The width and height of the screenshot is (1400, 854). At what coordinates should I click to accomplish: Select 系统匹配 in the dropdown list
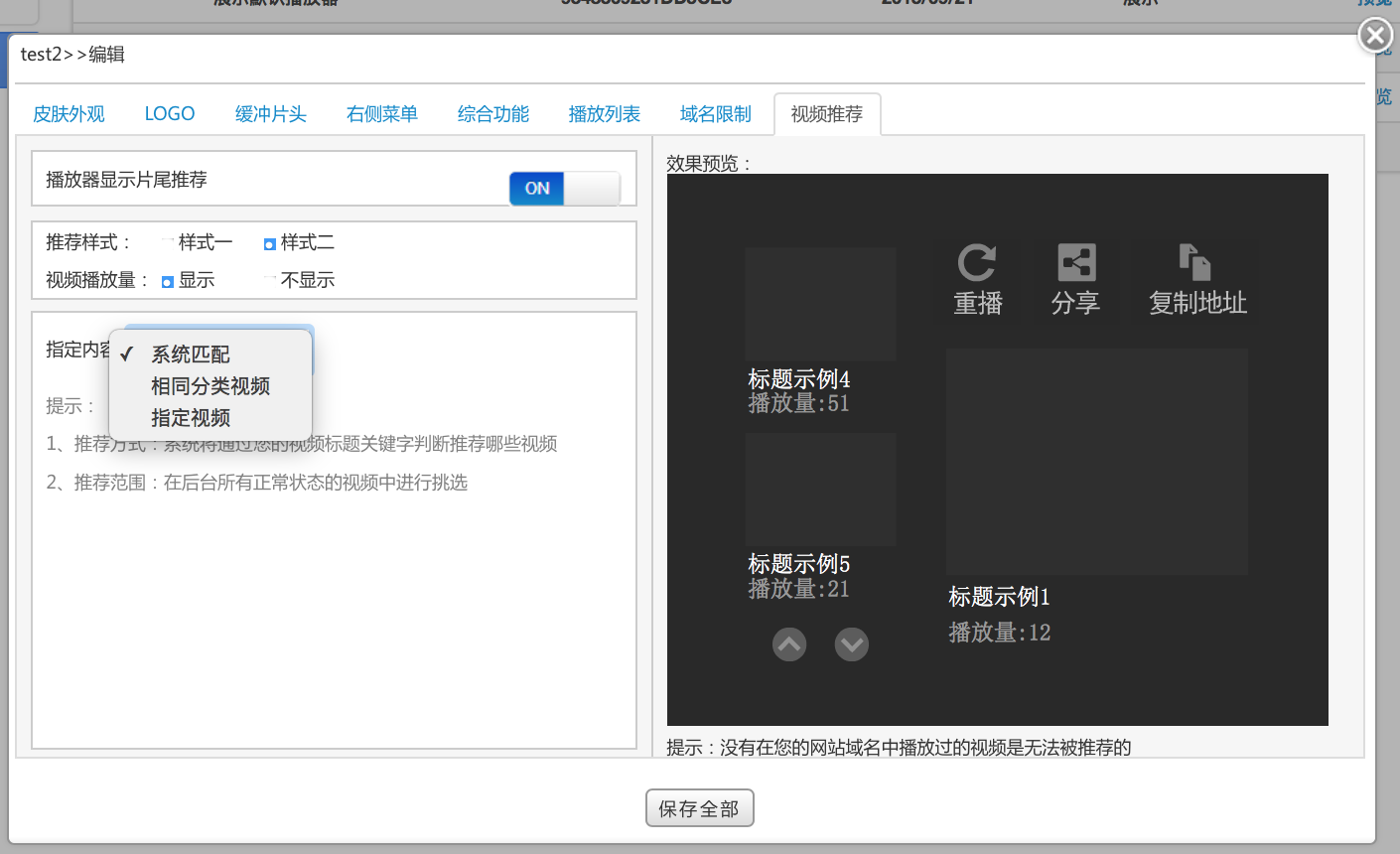pyautogui.click(x=210, y=355)
